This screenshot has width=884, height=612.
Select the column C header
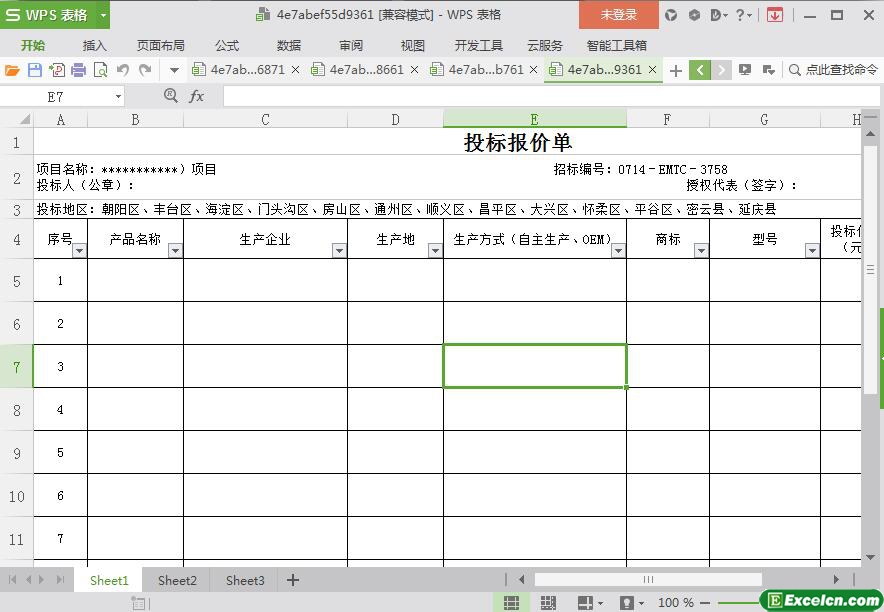265,119
